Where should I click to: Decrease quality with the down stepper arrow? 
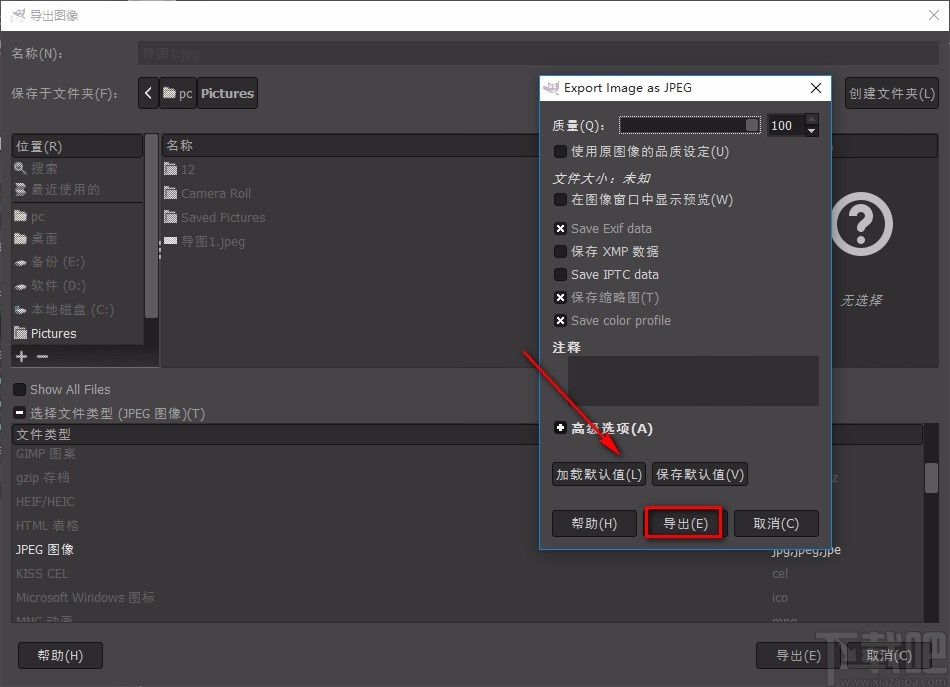[812, 131]
